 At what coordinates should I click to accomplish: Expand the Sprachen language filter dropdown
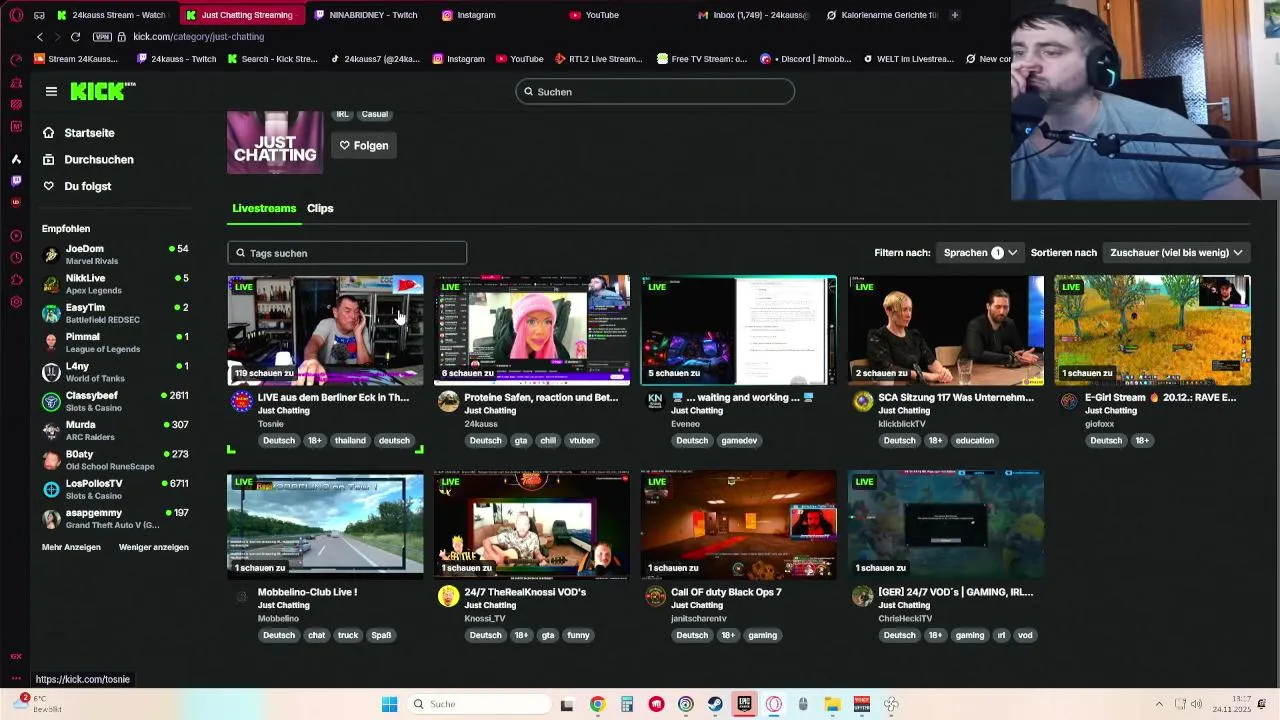point(980,253)
